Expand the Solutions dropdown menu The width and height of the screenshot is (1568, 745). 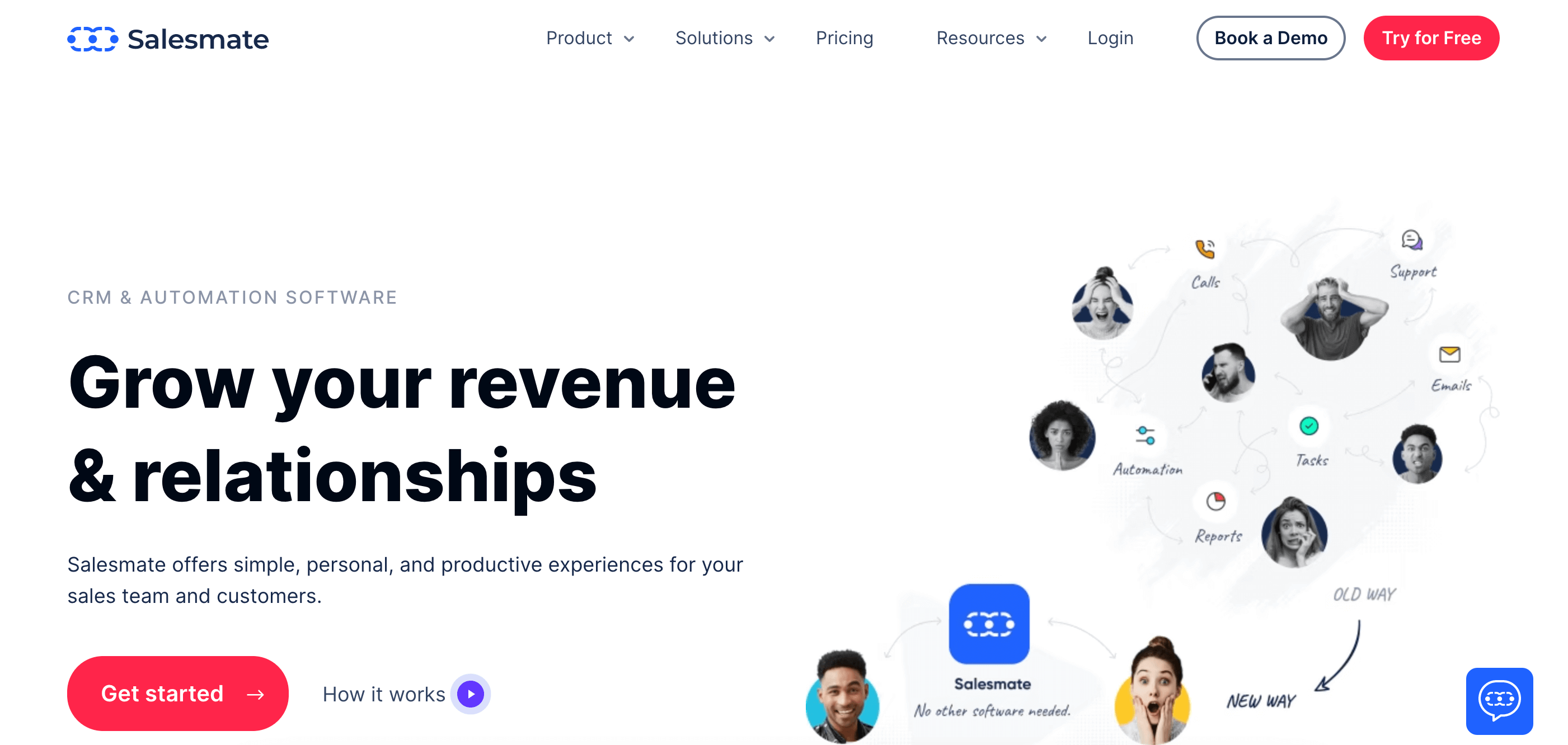(x=724, y=38)
